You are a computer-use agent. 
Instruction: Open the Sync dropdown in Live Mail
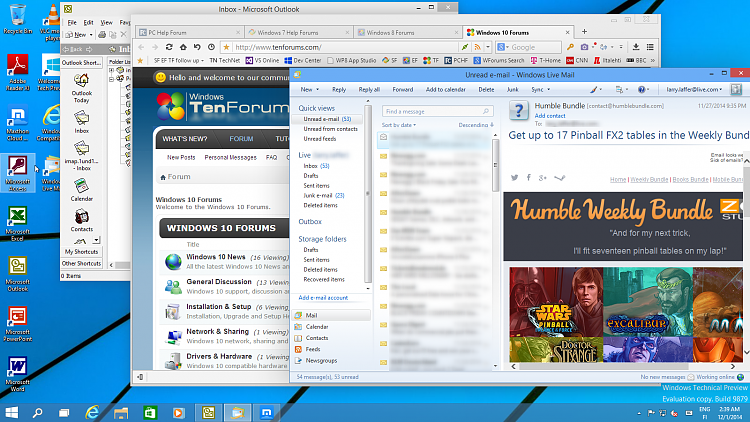[x=540, y=89]
